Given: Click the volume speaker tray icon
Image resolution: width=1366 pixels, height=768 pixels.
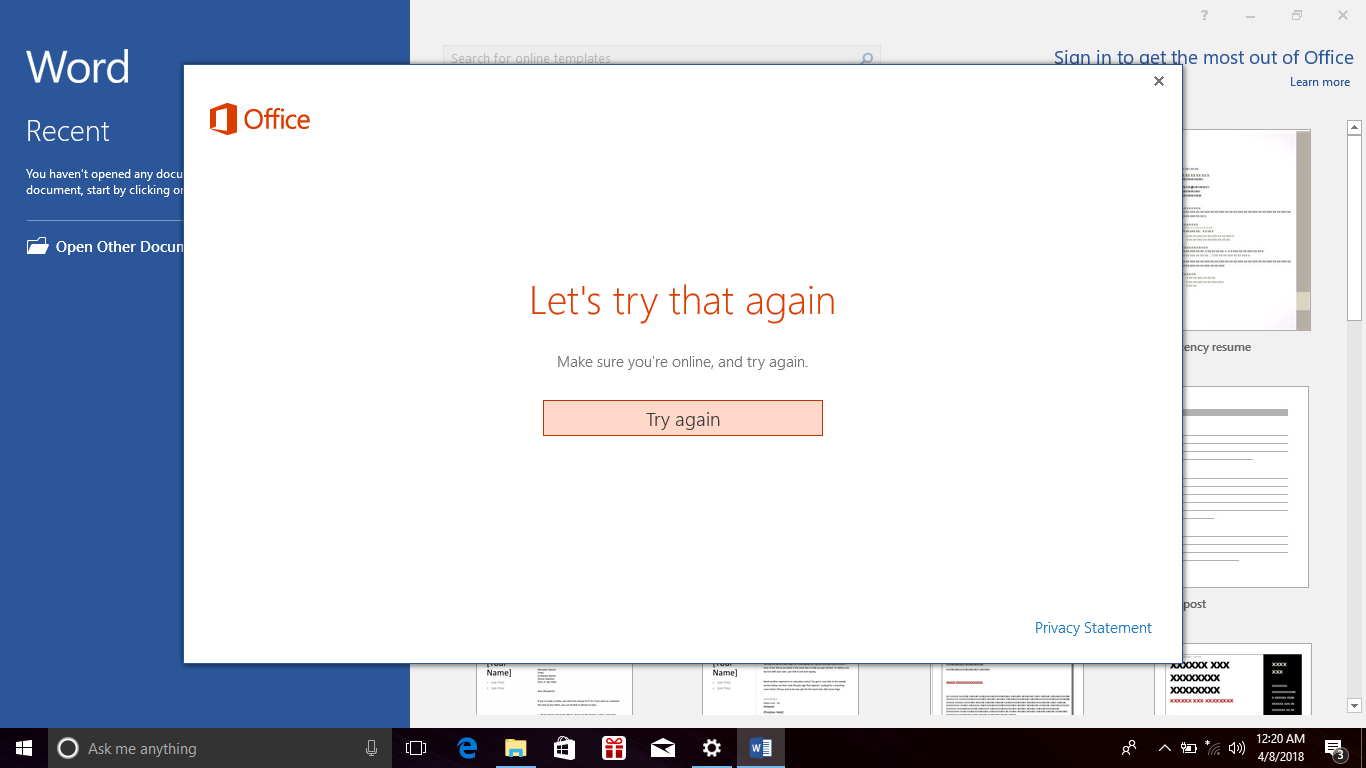Looking at the screenshot, I should pos(1237,748).
